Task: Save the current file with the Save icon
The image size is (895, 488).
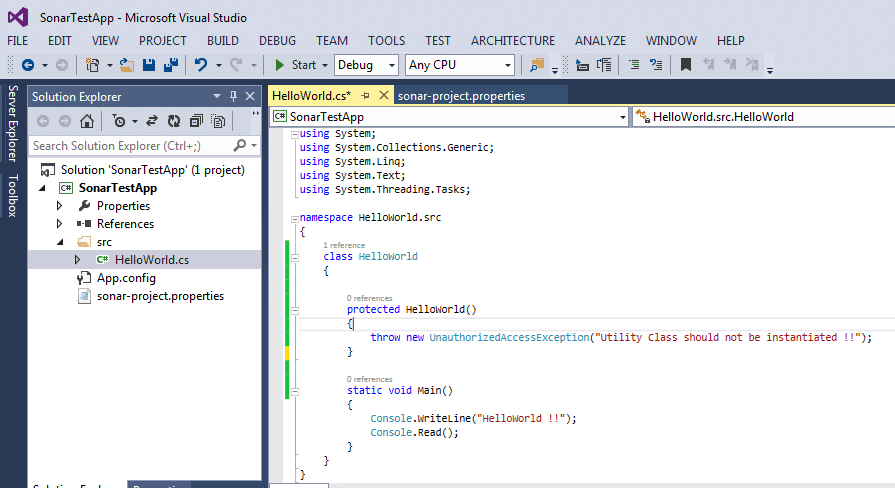Action: pos(149,65)
